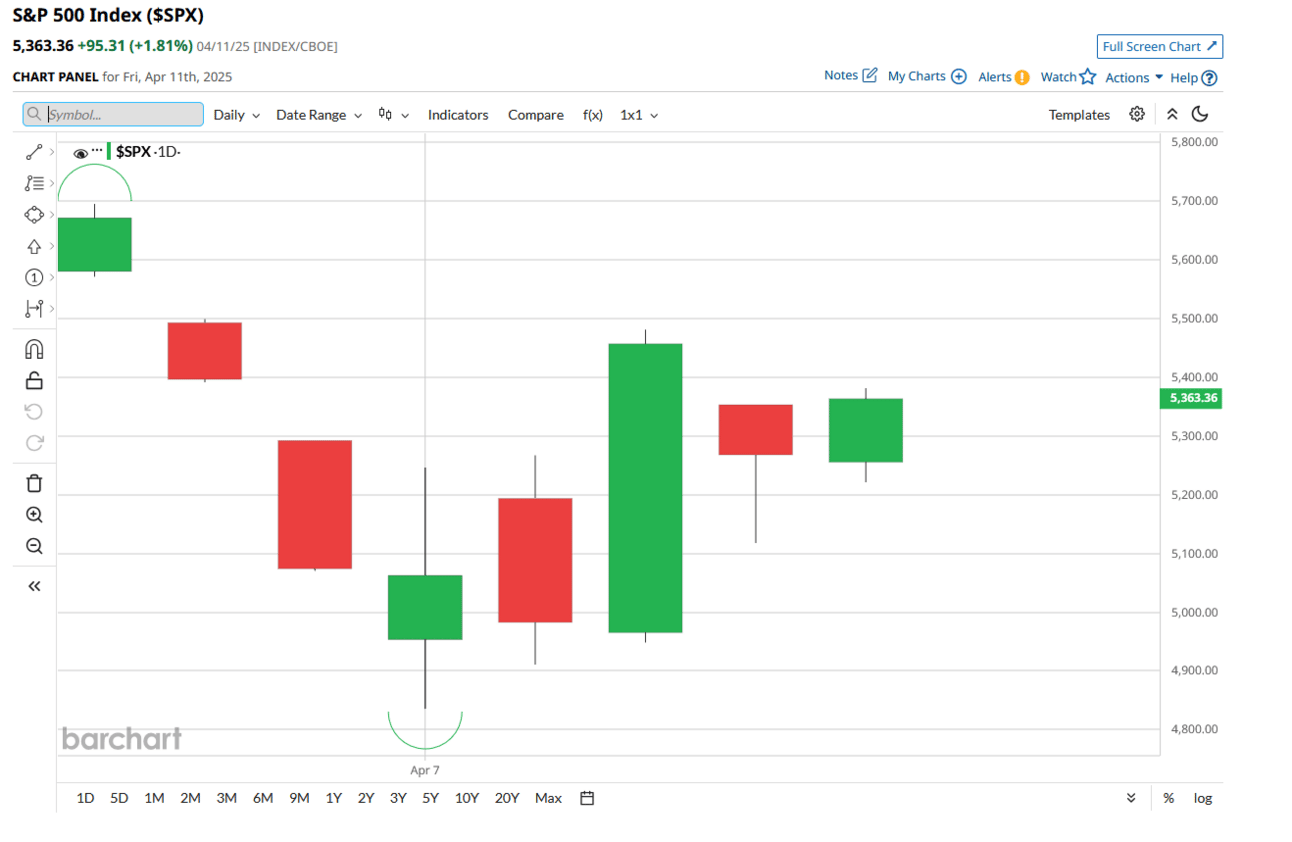This screenshot has width=1292, height=842.
Task: Choose the 3M time range
Action: pyautogui.click(x=227, y=798)
